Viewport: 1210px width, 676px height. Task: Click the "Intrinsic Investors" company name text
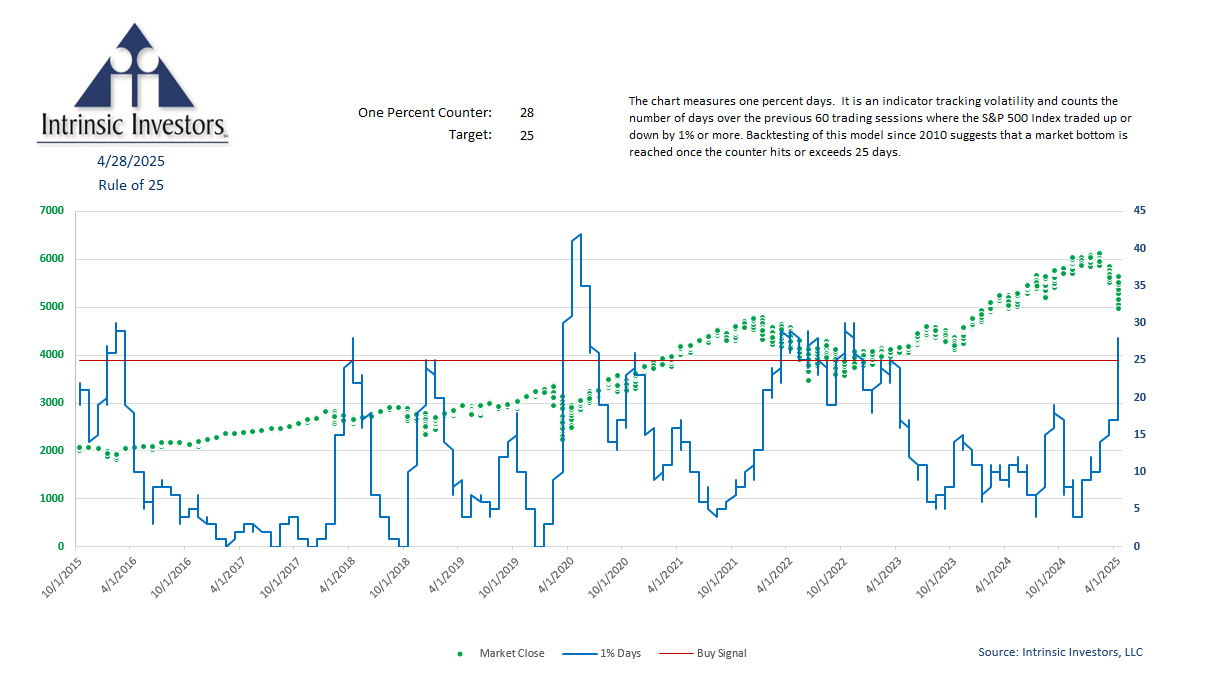tap(132, 125)
